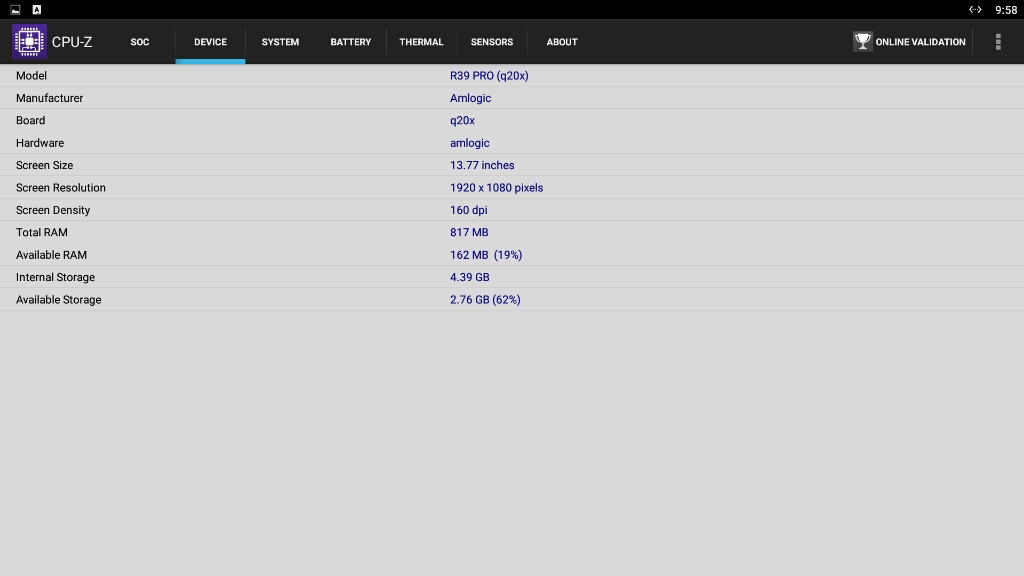Screen dimensions: 1024x576
Task: Click the 'Screen Size' label
Action: 44,165
